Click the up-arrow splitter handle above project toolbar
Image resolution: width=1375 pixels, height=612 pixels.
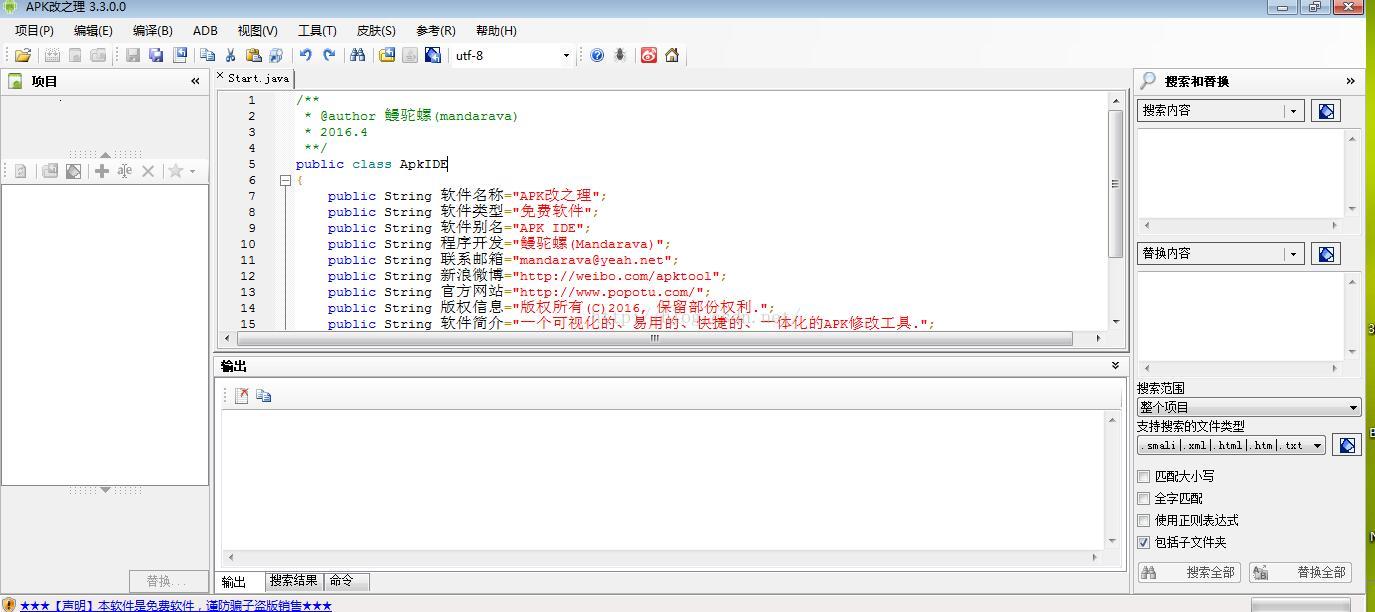[105, 154]
